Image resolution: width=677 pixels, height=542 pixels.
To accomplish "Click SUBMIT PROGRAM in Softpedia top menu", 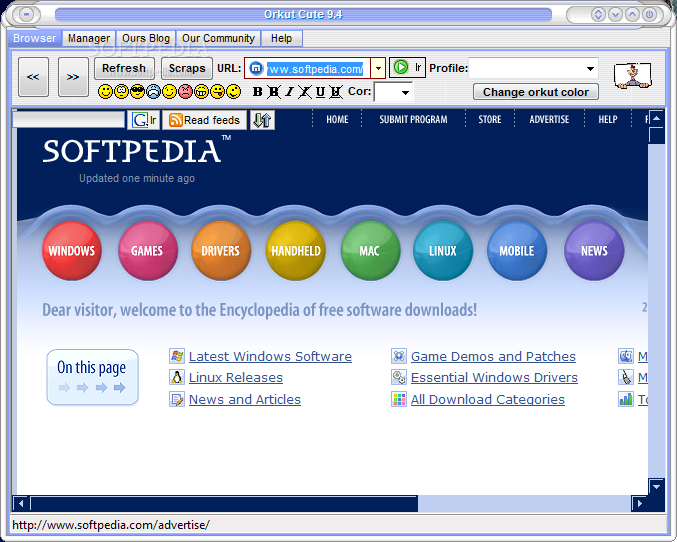I will (x=413, y=119).
